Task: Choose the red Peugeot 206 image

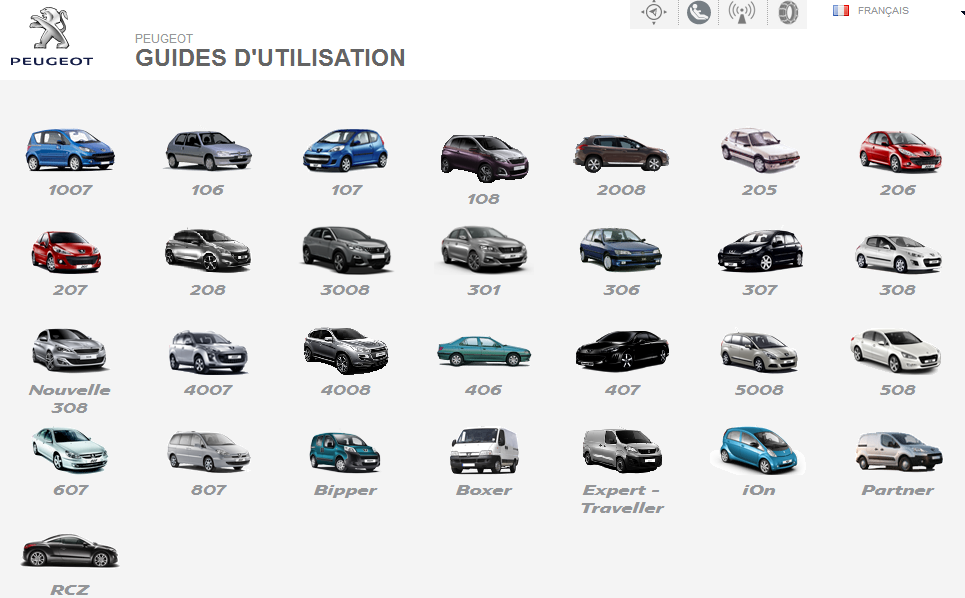Action: [898, 150]
